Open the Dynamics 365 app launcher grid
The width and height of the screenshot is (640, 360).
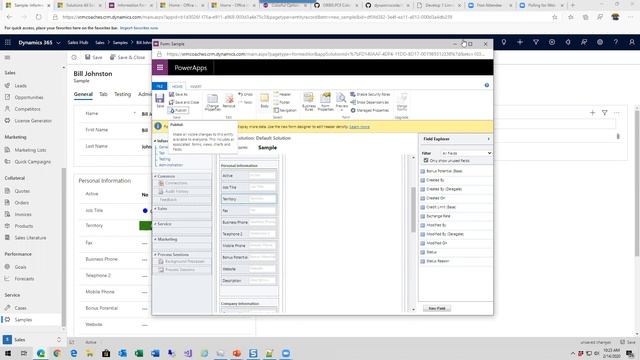pos(8,42)
